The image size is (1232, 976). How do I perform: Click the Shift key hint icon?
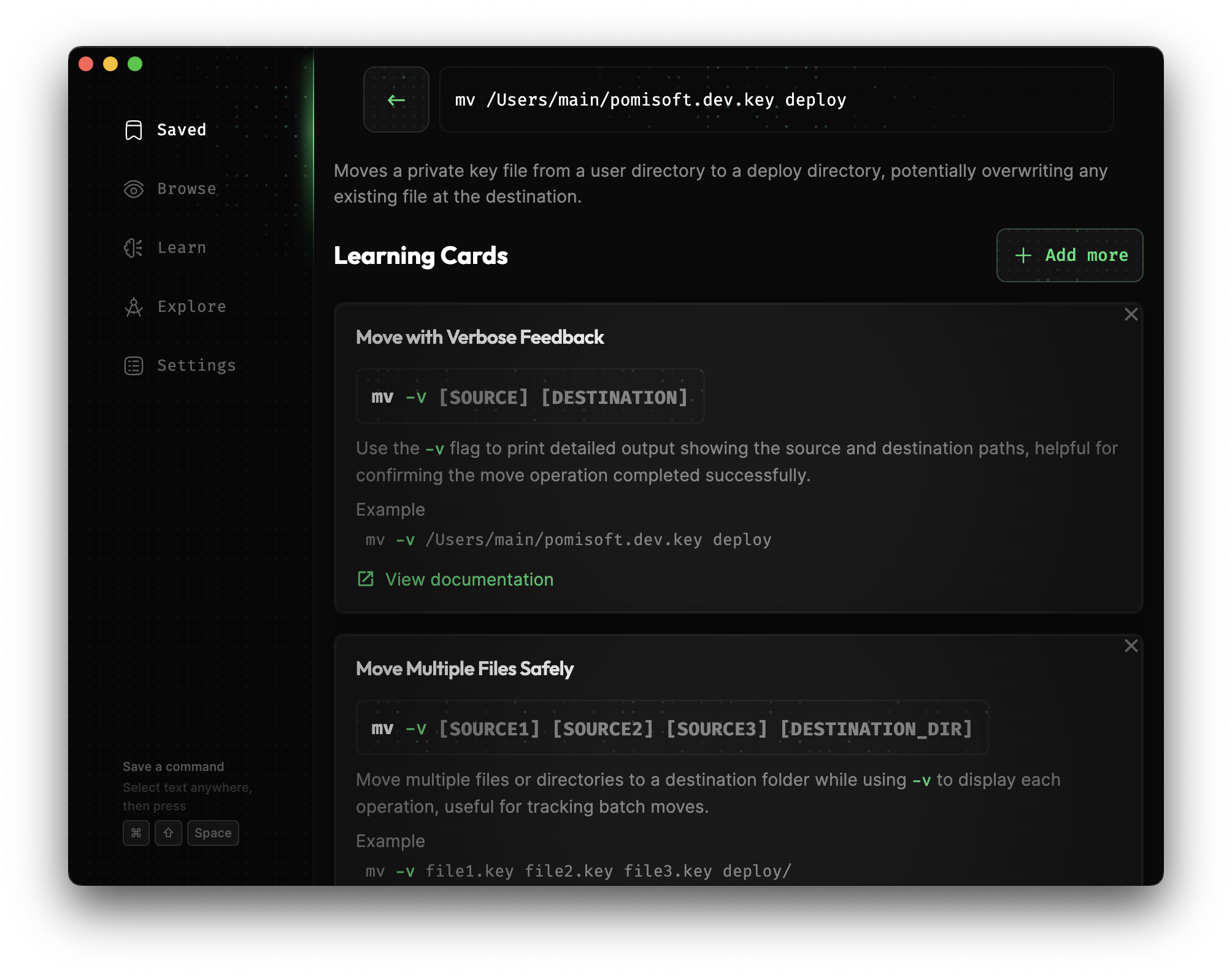click(x=168, y=833)
